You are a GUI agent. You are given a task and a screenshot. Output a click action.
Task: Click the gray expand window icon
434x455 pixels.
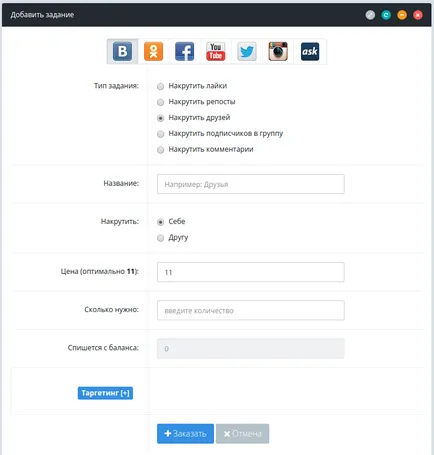(370, 15)
